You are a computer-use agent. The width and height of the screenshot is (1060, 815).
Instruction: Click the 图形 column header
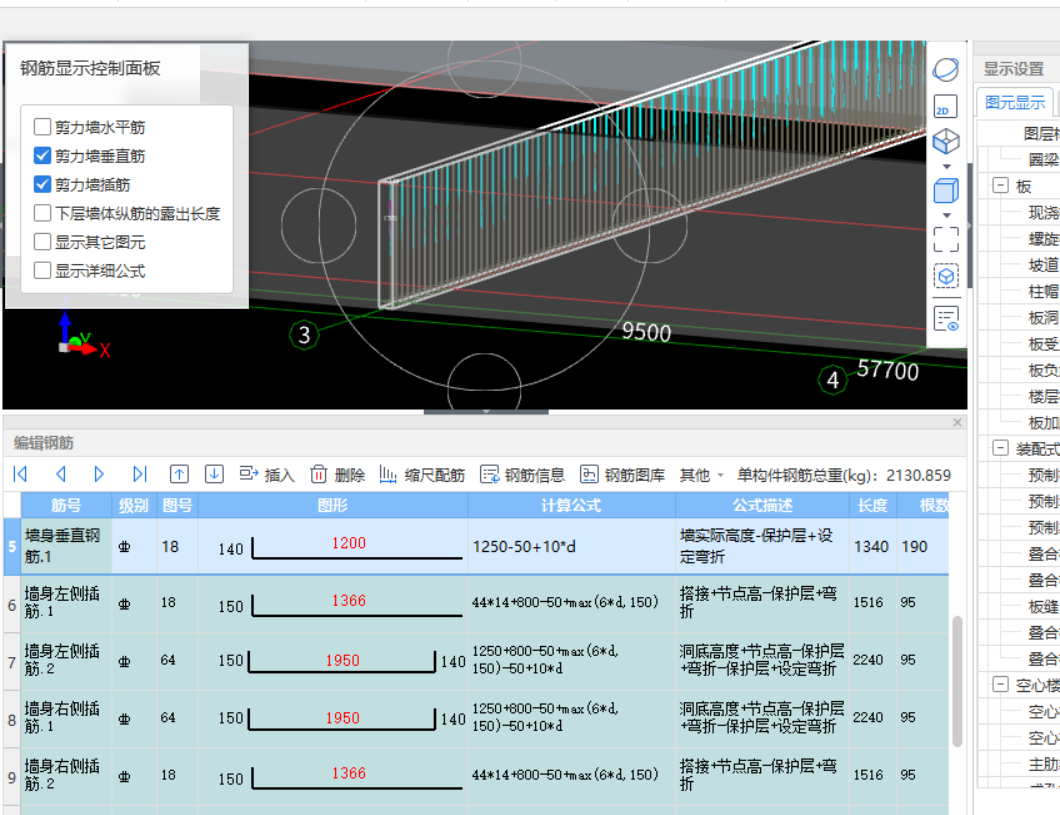[x=333, y=505]
